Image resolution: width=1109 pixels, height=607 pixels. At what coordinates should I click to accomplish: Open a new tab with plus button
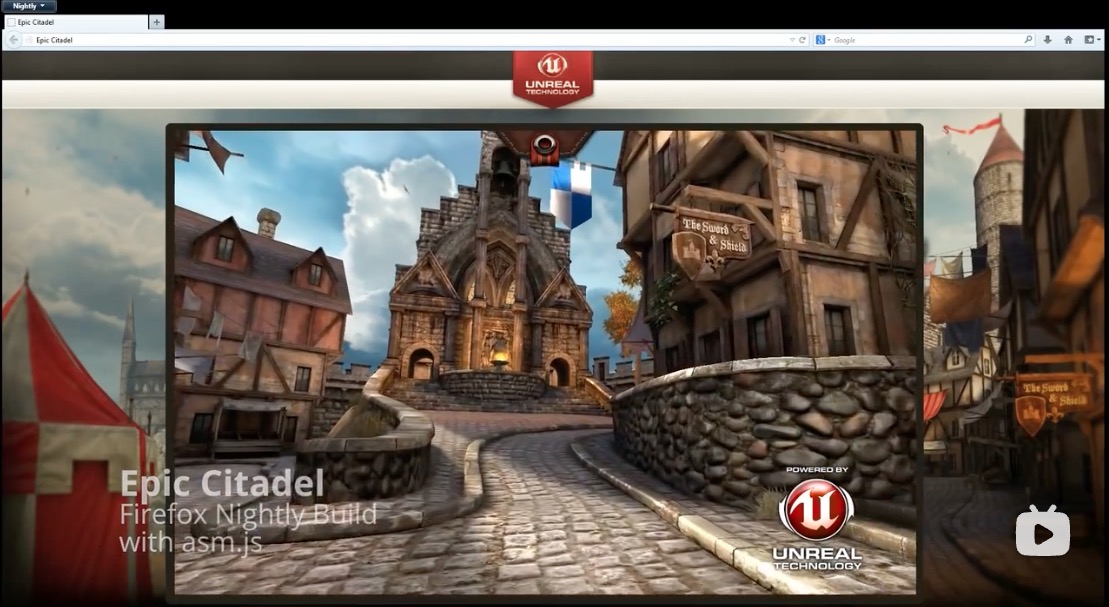156,22
